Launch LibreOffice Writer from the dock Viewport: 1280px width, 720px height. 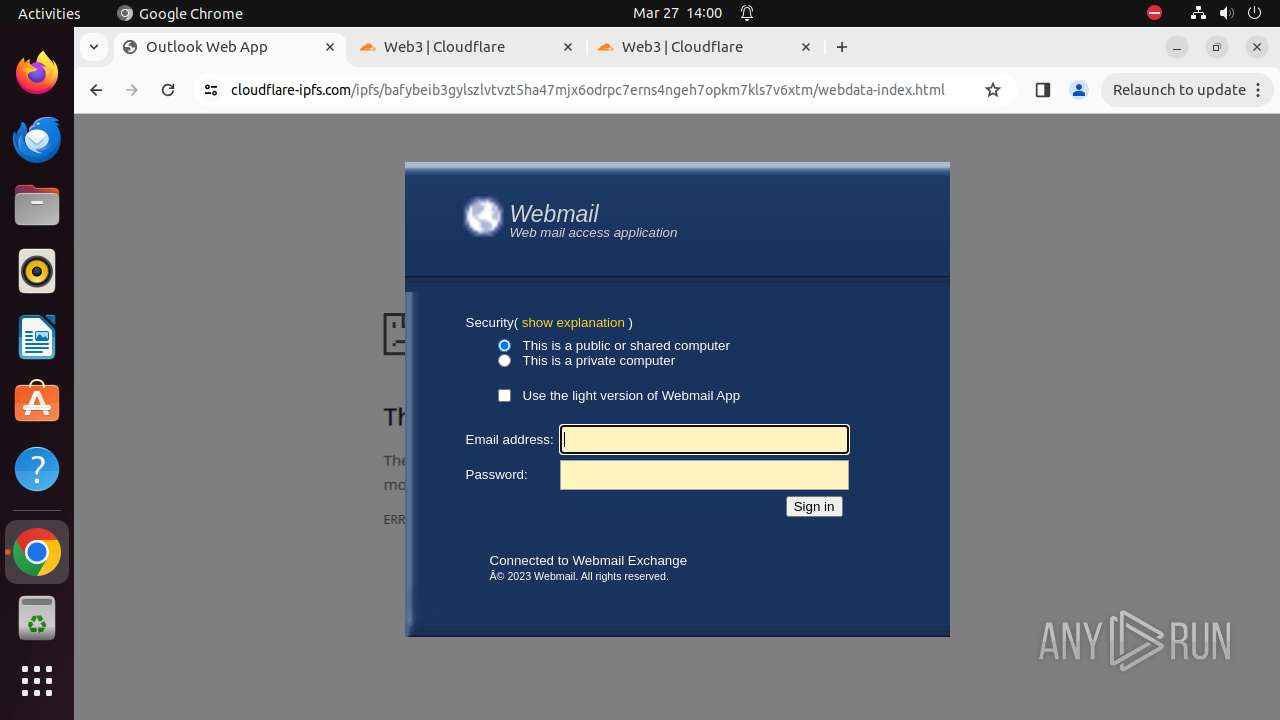37,337
